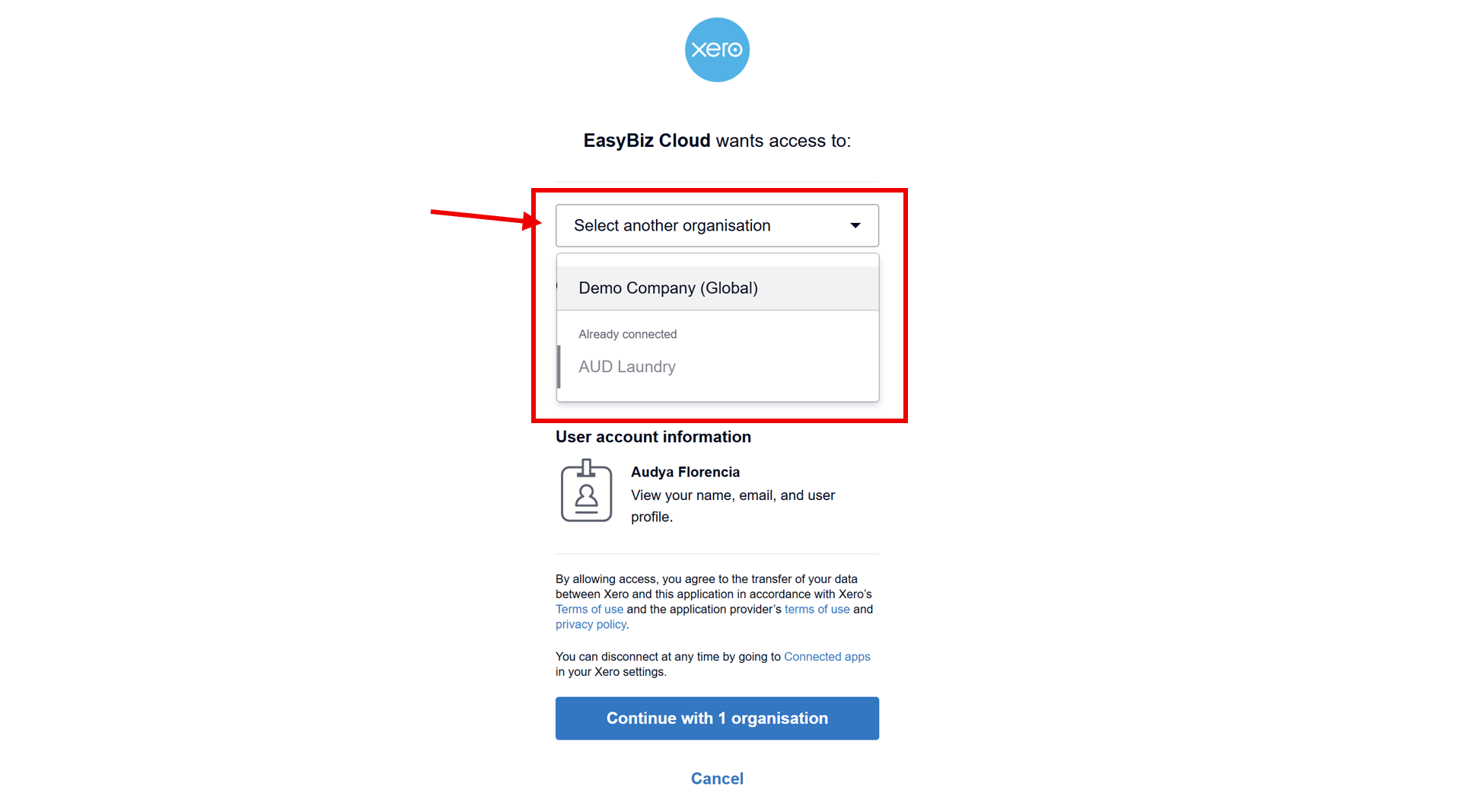Open the application provider's terms of use
The height and width of the screenshot is (812, 1478).
click(817, 609)
